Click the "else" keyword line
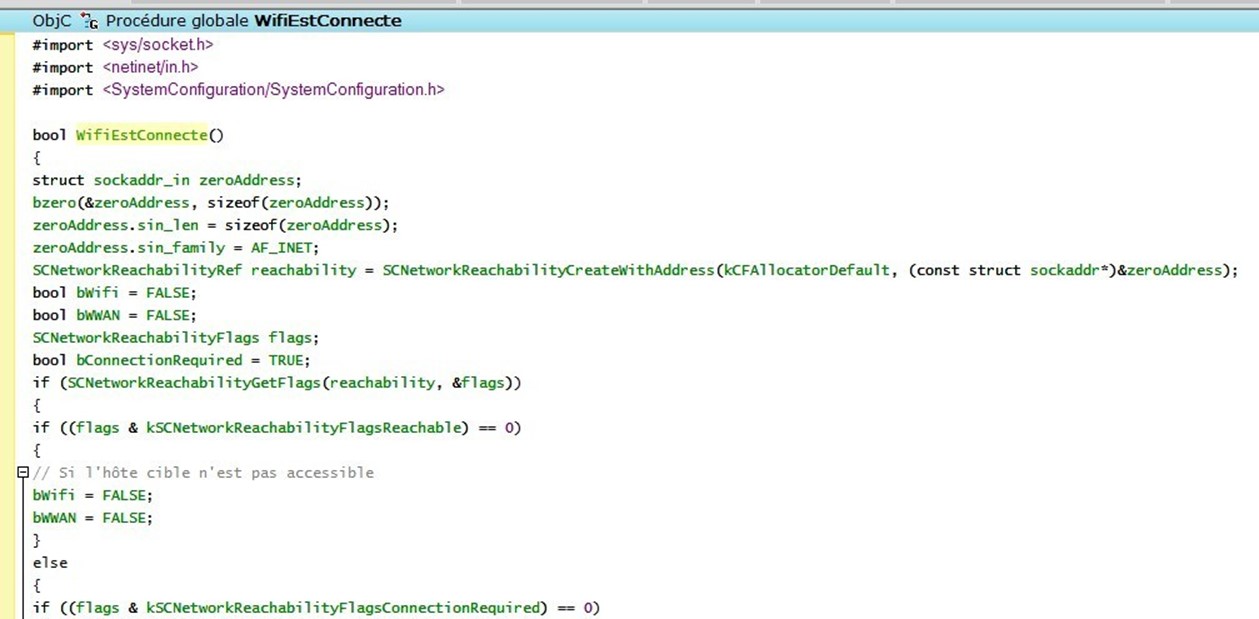Screen dimensions: 1259x619 pos(50,563)
